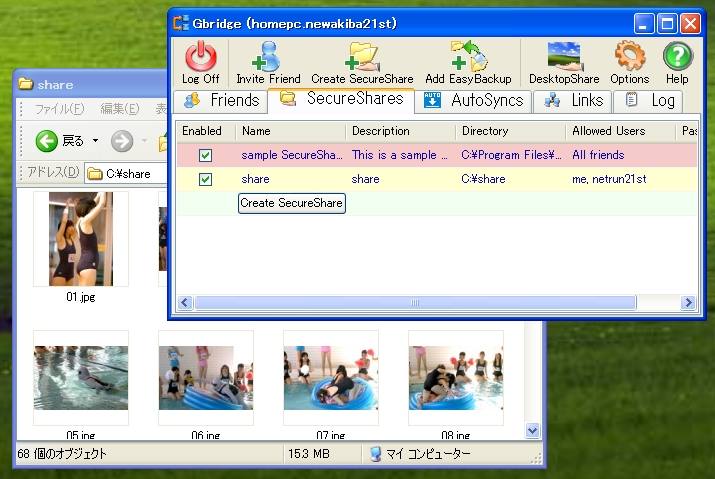Uncheck Enabled for sample SecureShare row
This screenshot has width=715, height=479.
[x=205, y=155]
